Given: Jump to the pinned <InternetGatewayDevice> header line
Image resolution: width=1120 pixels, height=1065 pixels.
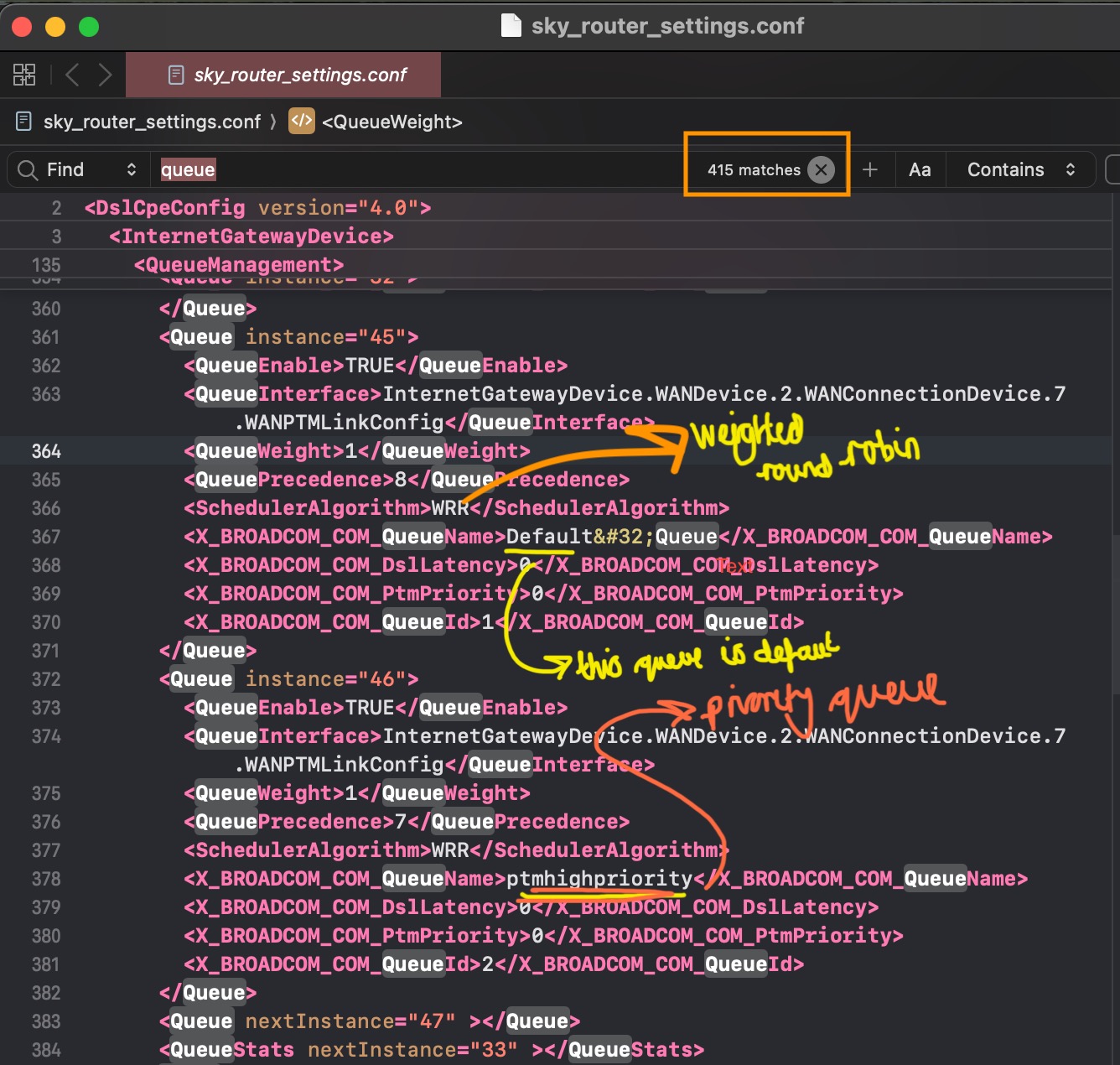Looking at the screenshot, I should click(x=251, y=236).
